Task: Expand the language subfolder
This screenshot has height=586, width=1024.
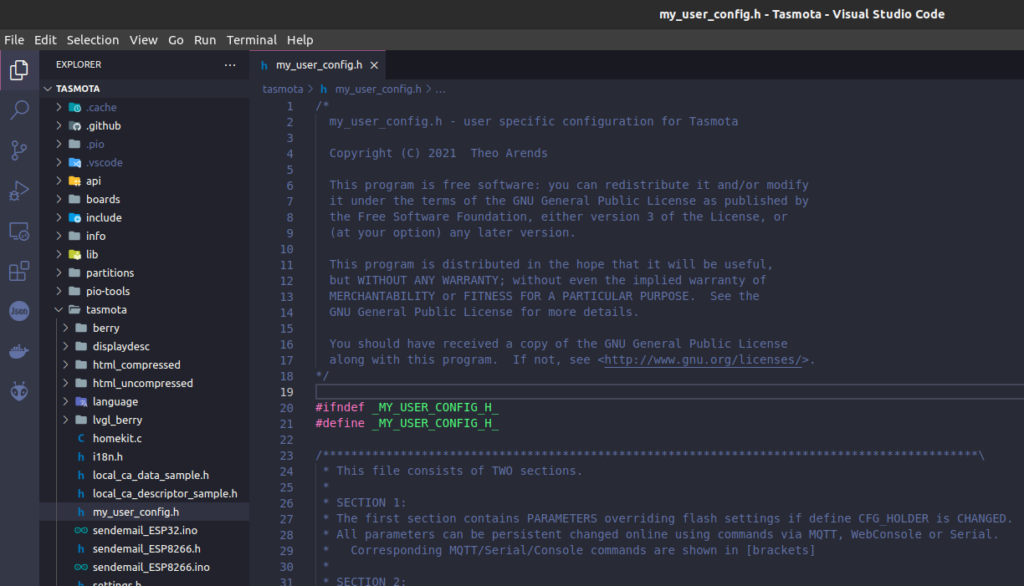Action: pyautogui.click(x=144, y=402)
